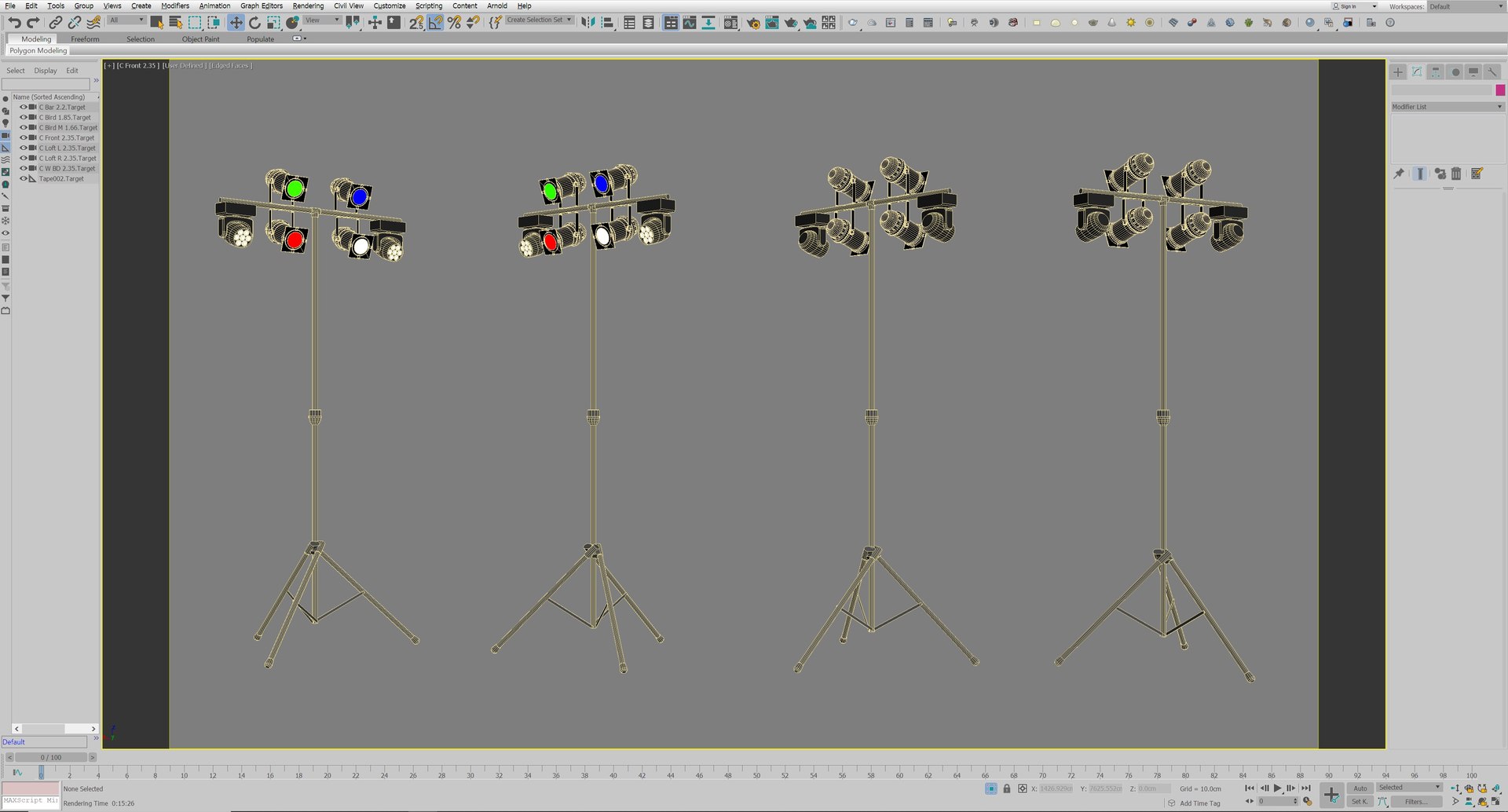The height and width of the screenshot is (812, 1508).
Task: Open the Graph Editors menu
Action: coord(262,5)
